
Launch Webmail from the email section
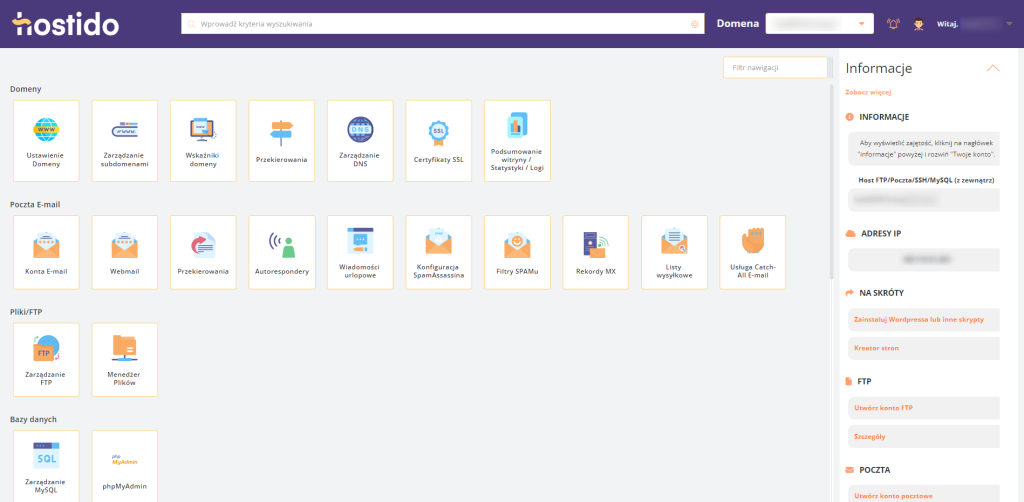124,251
